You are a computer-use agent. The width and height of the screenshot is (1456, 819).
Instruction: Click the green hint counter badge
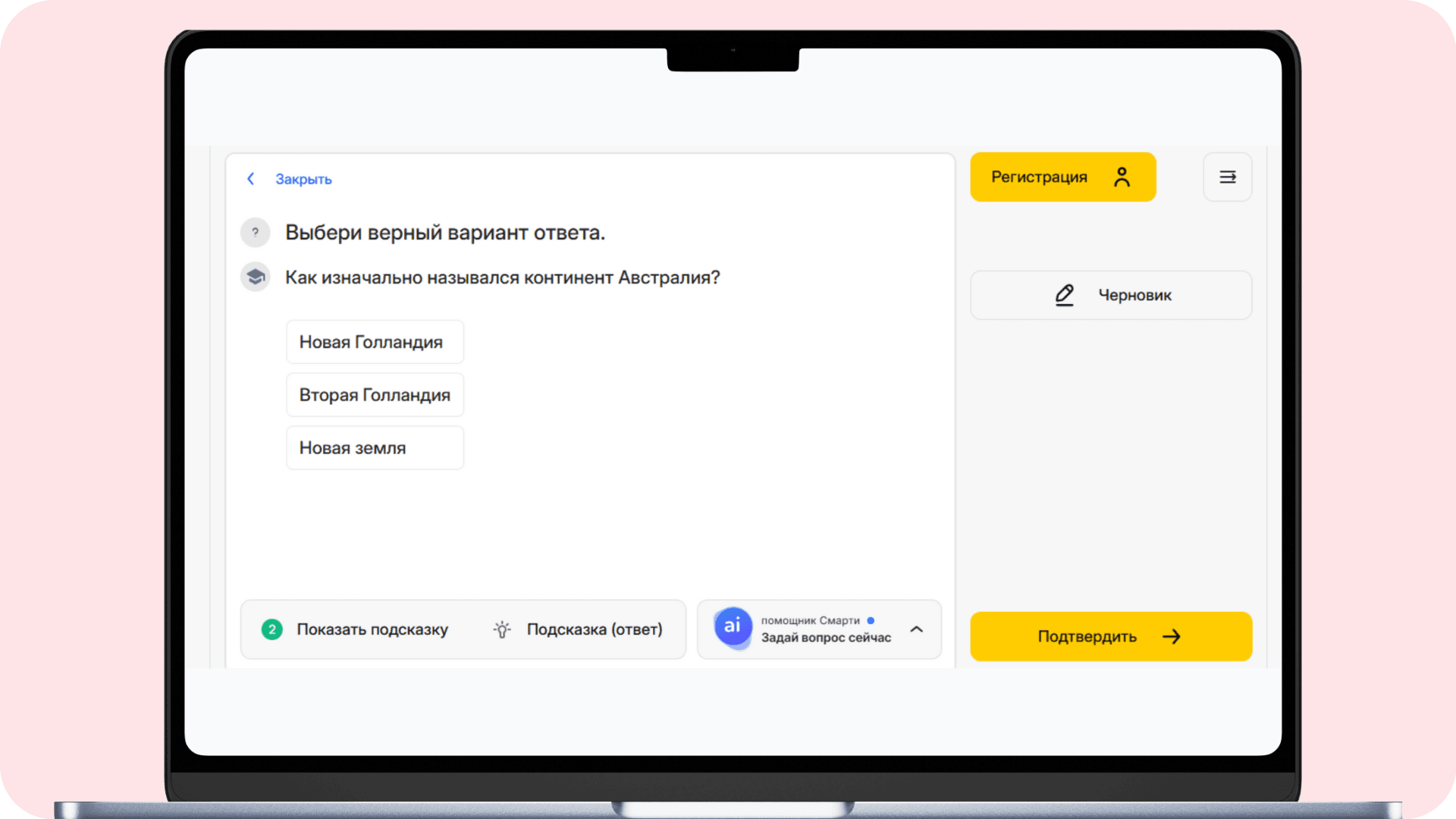272,629
